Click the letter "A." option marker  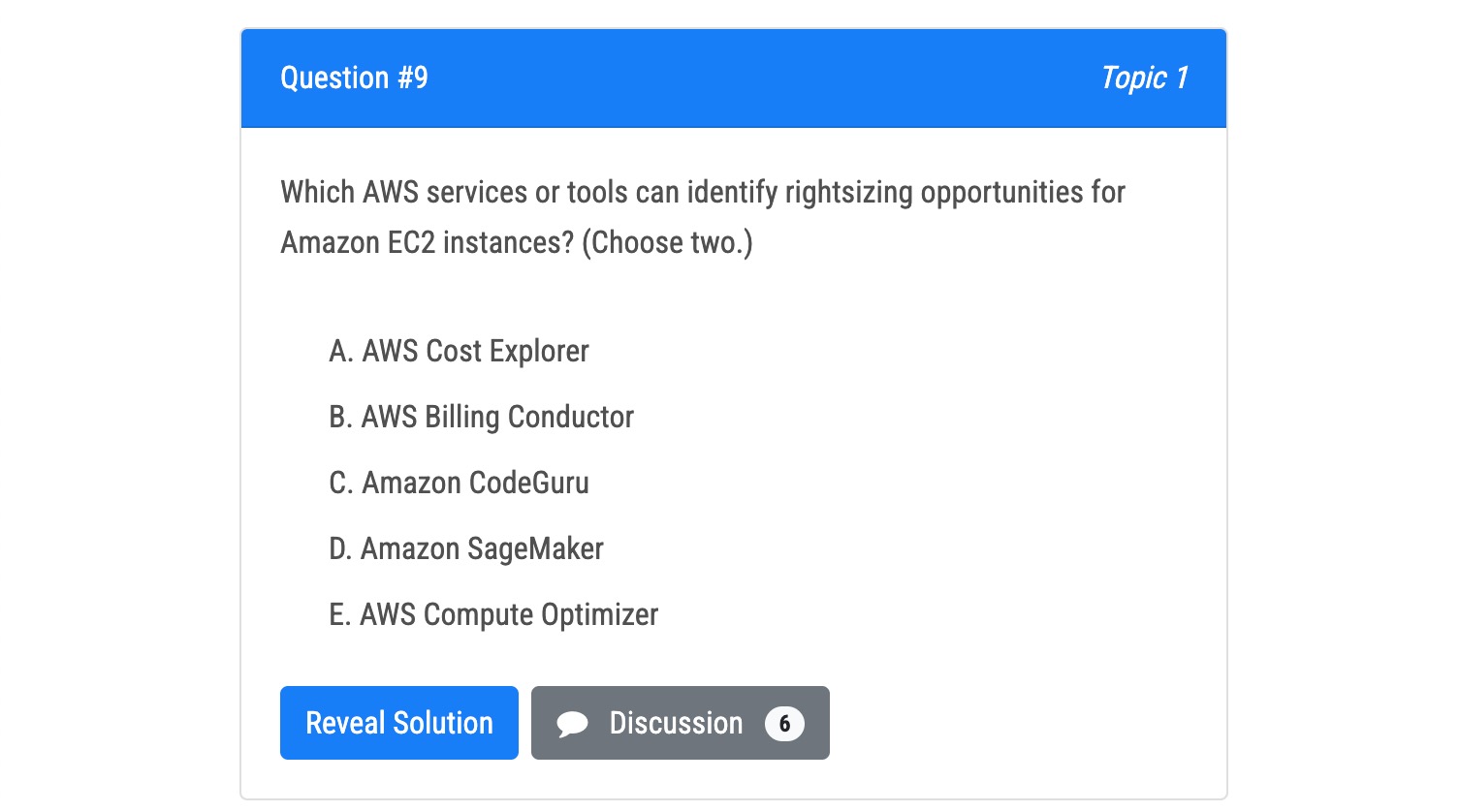pyautogui.click(x=340, y=351)
